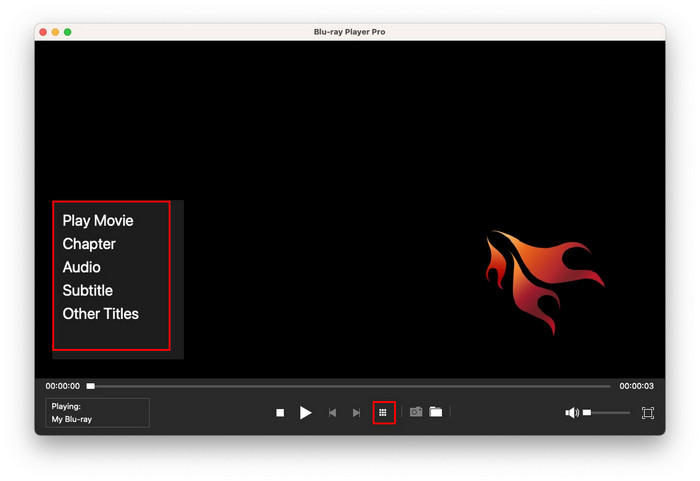Skip to the previous chapter
This screenshot has height=481, width=700.
tap(332, 413)
